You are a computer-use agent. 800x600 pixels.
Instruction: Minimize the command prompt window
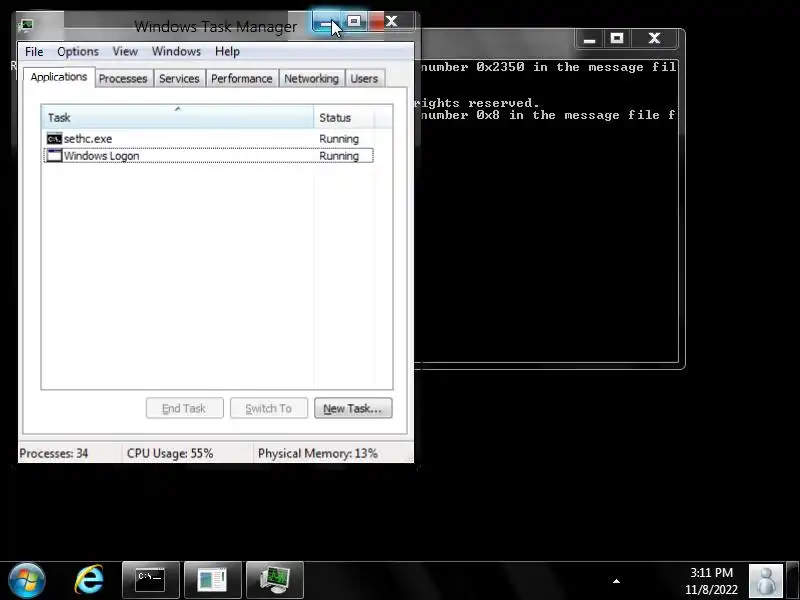point(589,39)
